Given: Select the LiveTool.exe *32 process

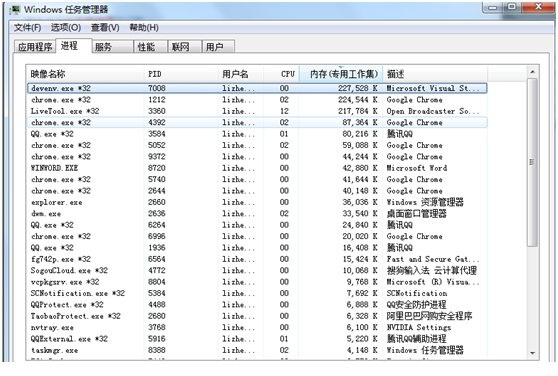Looking at the screenshot, I should (257, 111).
